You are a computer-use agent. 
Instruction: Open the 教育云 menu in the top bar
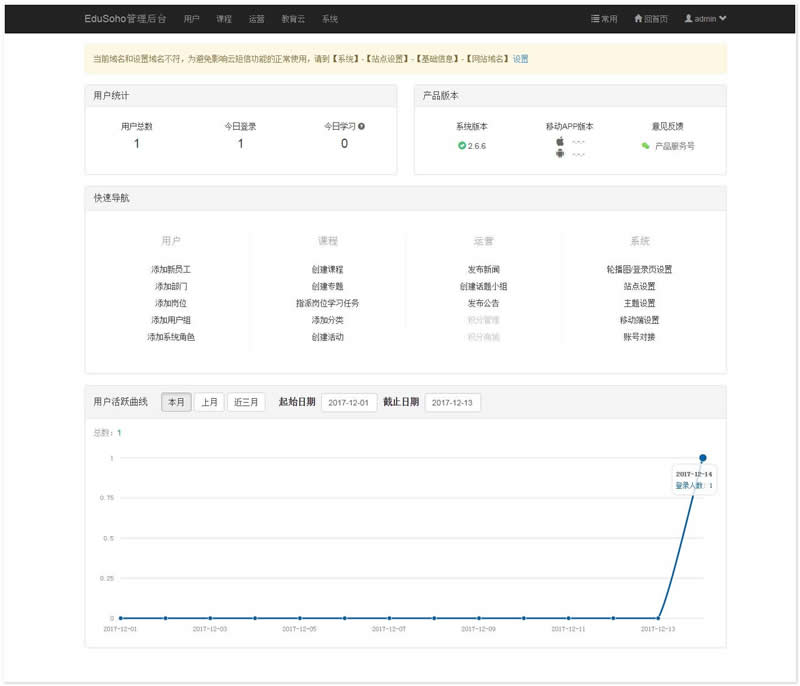293,19
